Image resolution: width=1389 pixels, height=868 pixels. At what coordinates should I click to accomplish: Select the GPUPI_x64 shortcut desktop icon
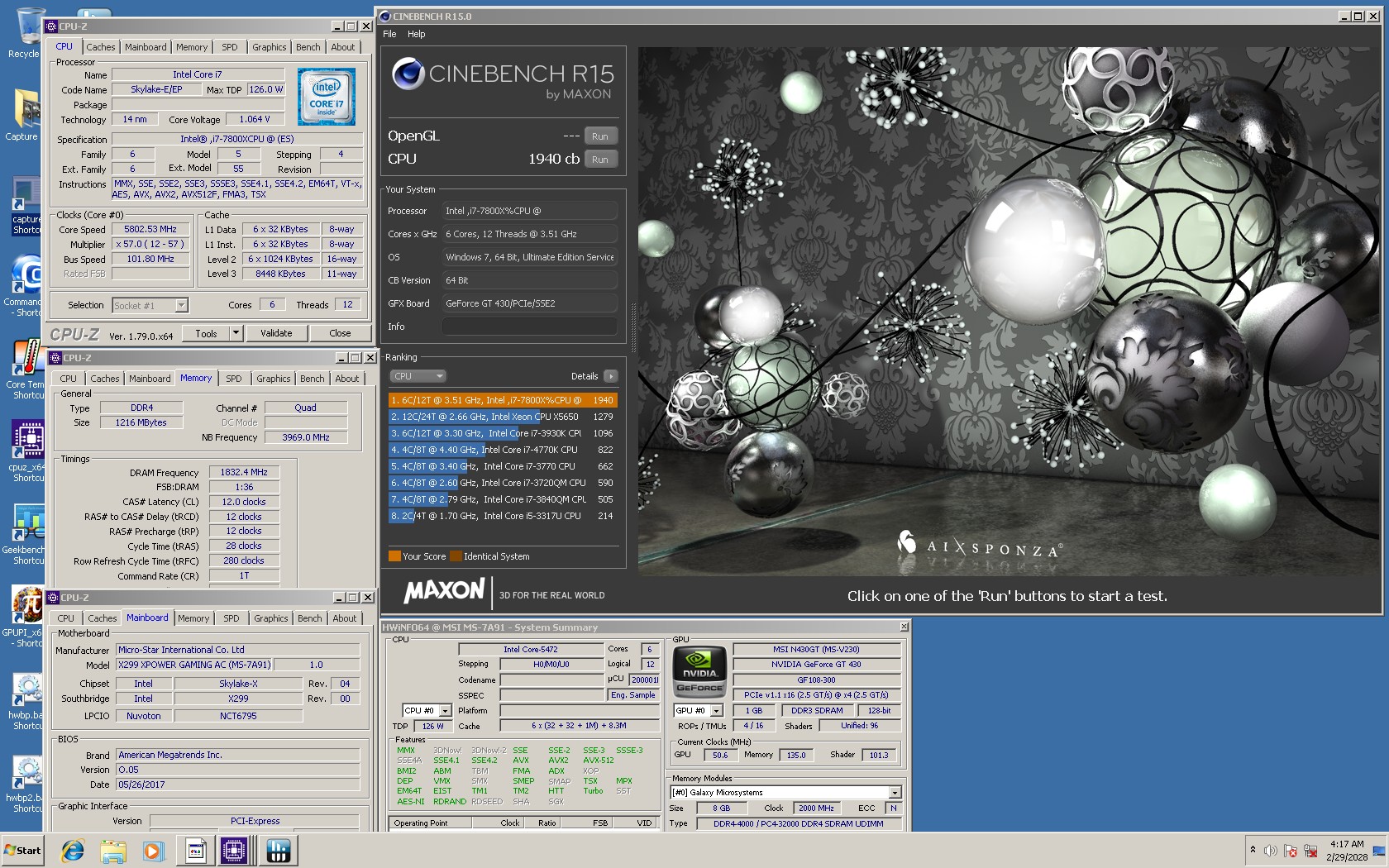[27, 616]
